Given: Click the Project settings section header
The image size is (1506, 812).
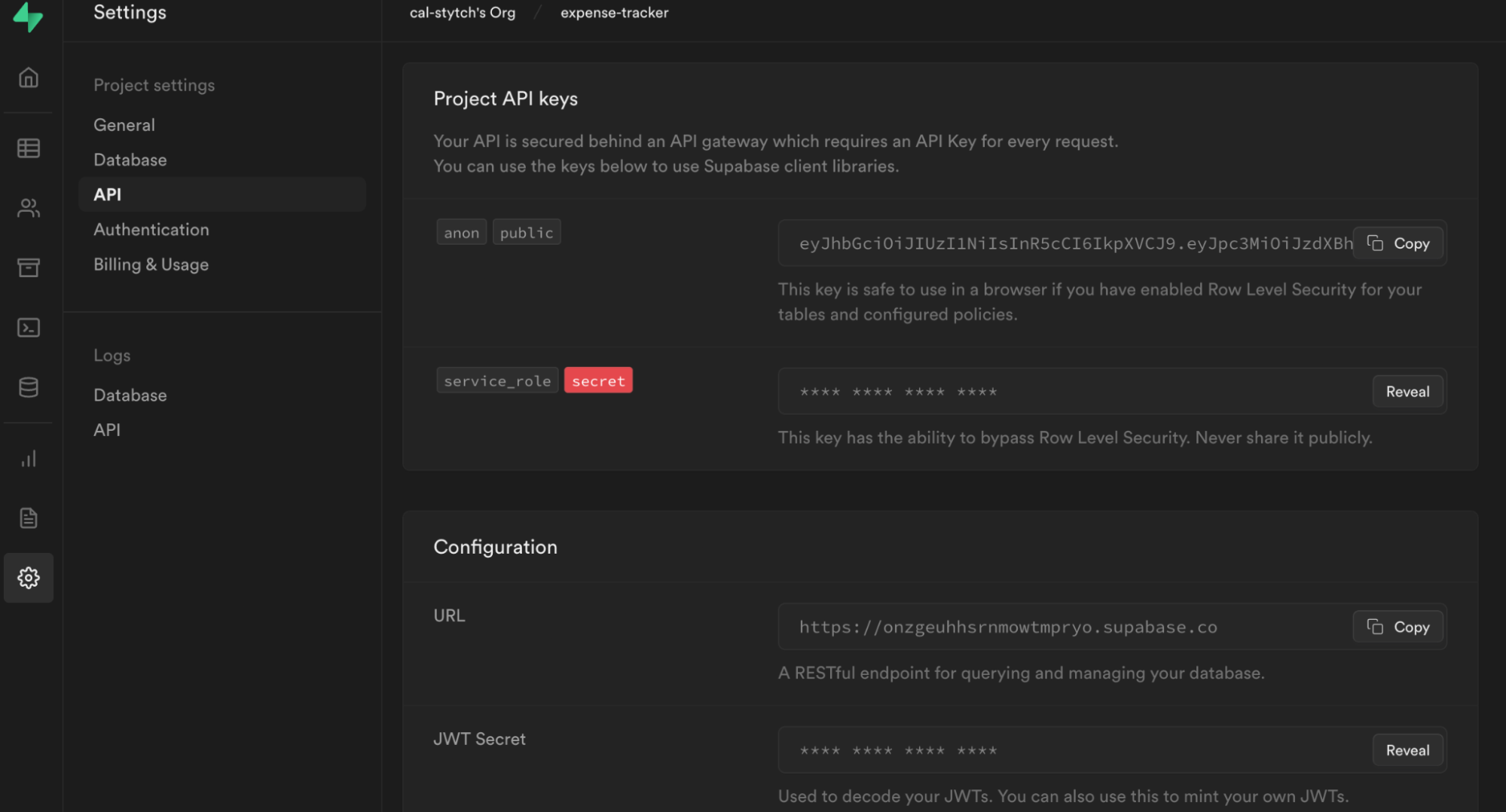Looking at the screenshot, I should 154,85.
